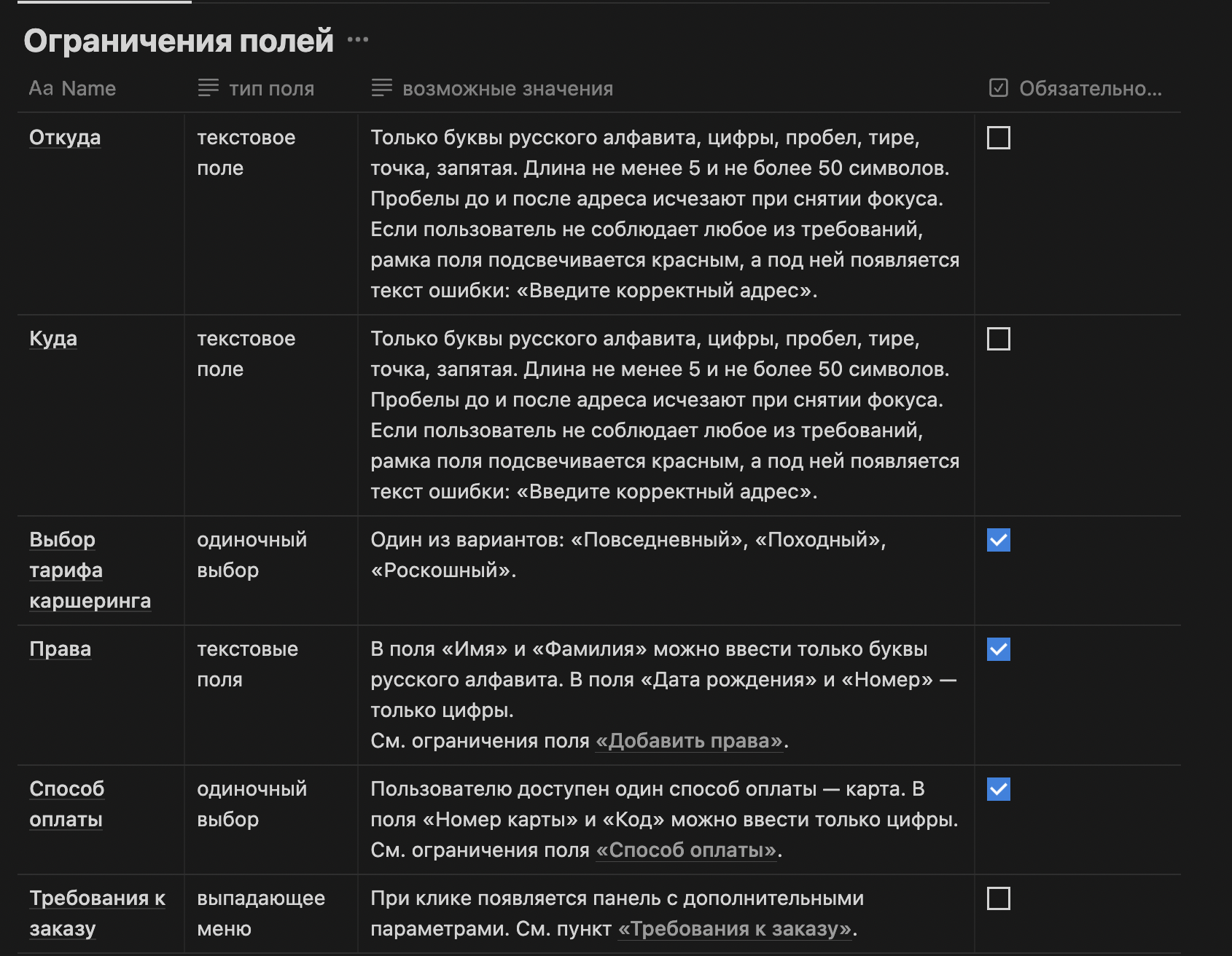Click the text icon in «возможные значения» header
This screenshot has width=1232, height=956.
[x=381, y=88]
